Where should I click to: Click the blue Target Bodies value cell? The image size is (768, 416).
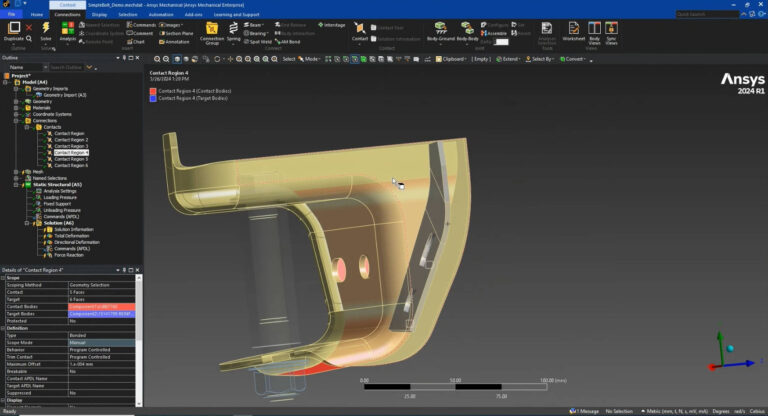pyautogui.click(x=101, y=314)
